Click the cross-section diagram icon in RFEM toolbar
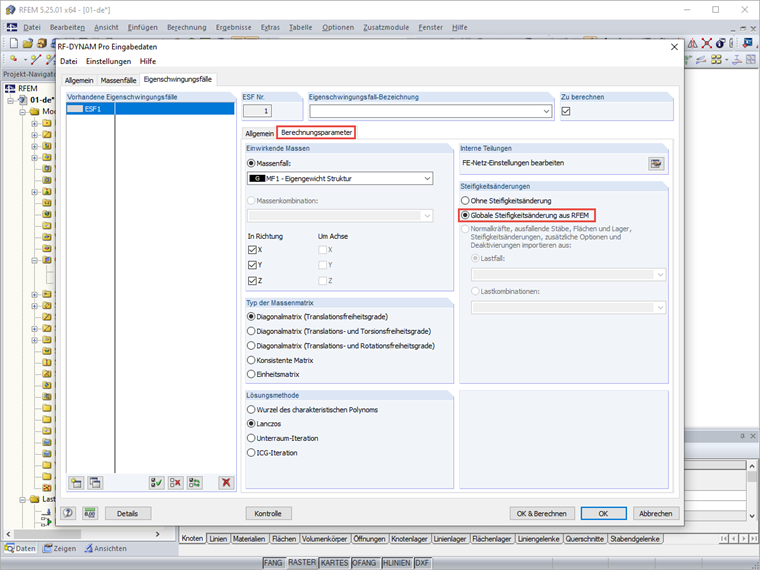760x570 pixels. [x=737, y=60]
